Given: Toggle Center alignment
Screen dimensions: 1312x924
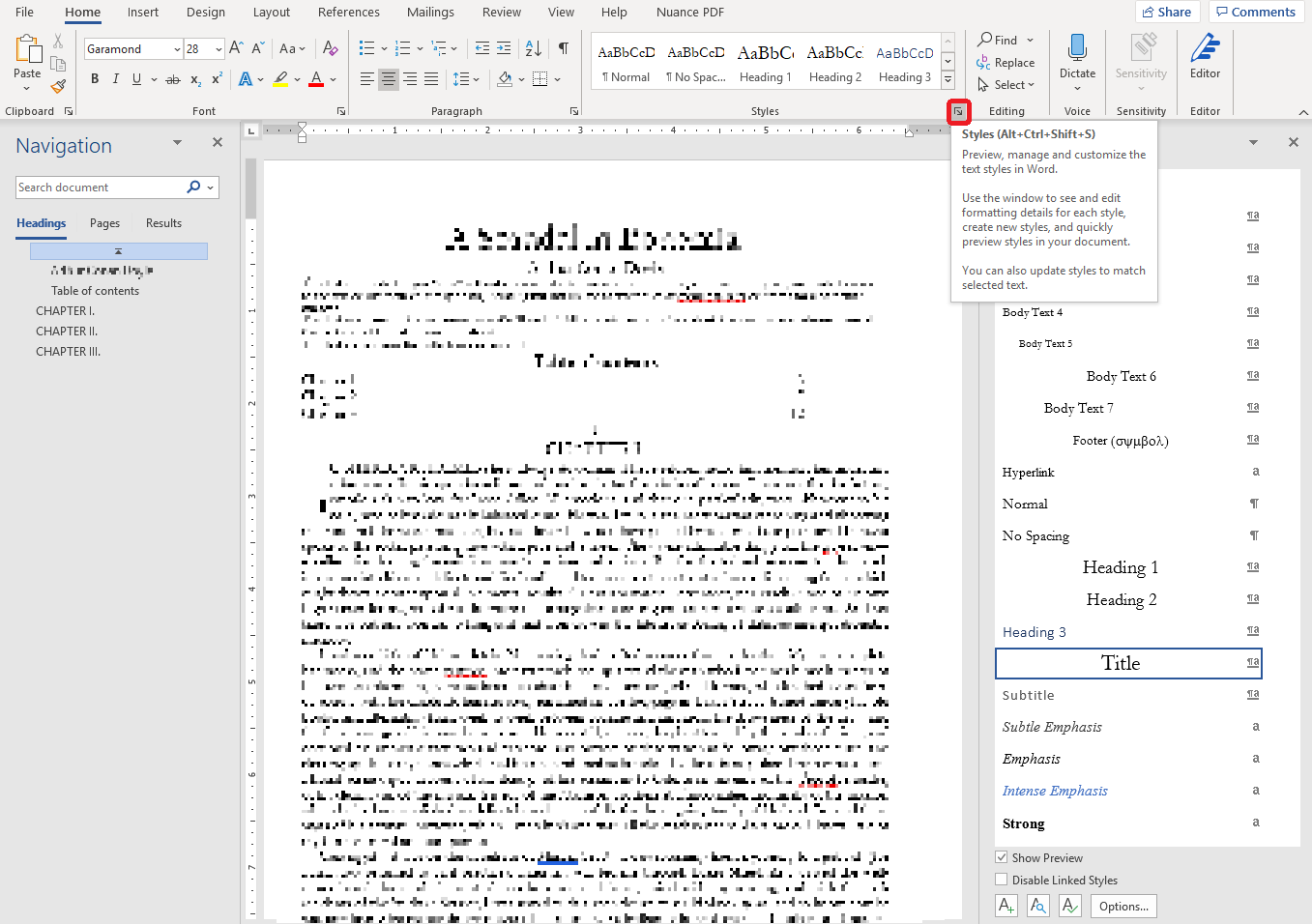Looking at the screenshot, I should [x=389, y=79].
